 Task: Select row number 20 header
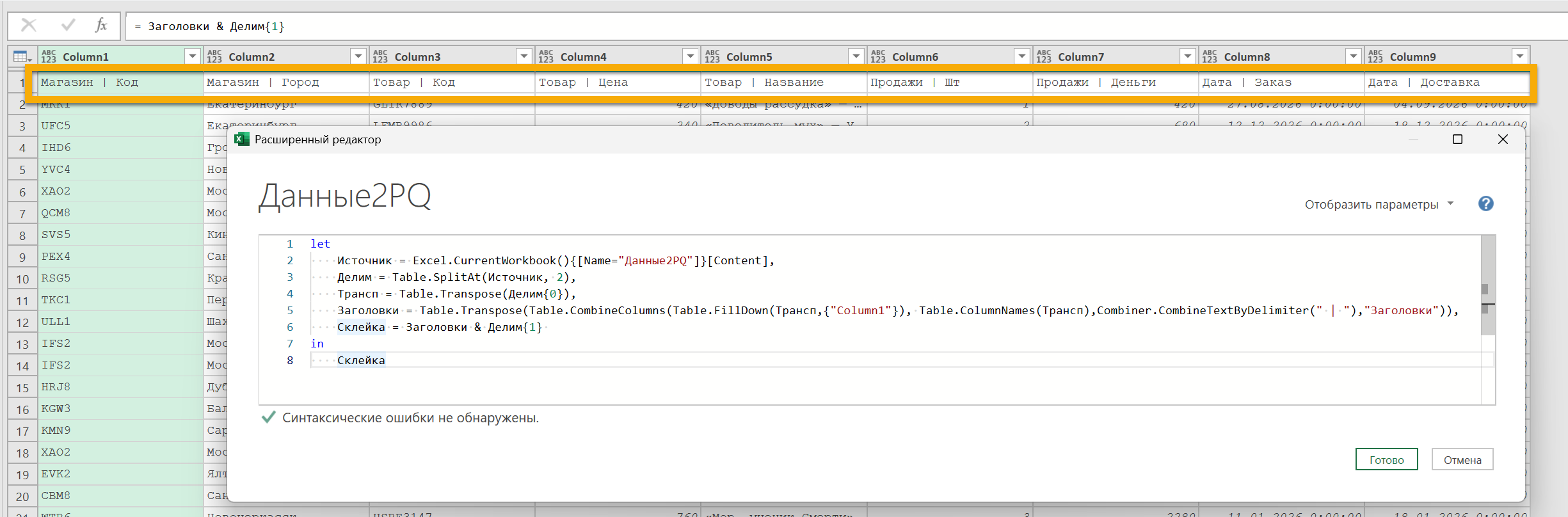click(x=22, y=496)
